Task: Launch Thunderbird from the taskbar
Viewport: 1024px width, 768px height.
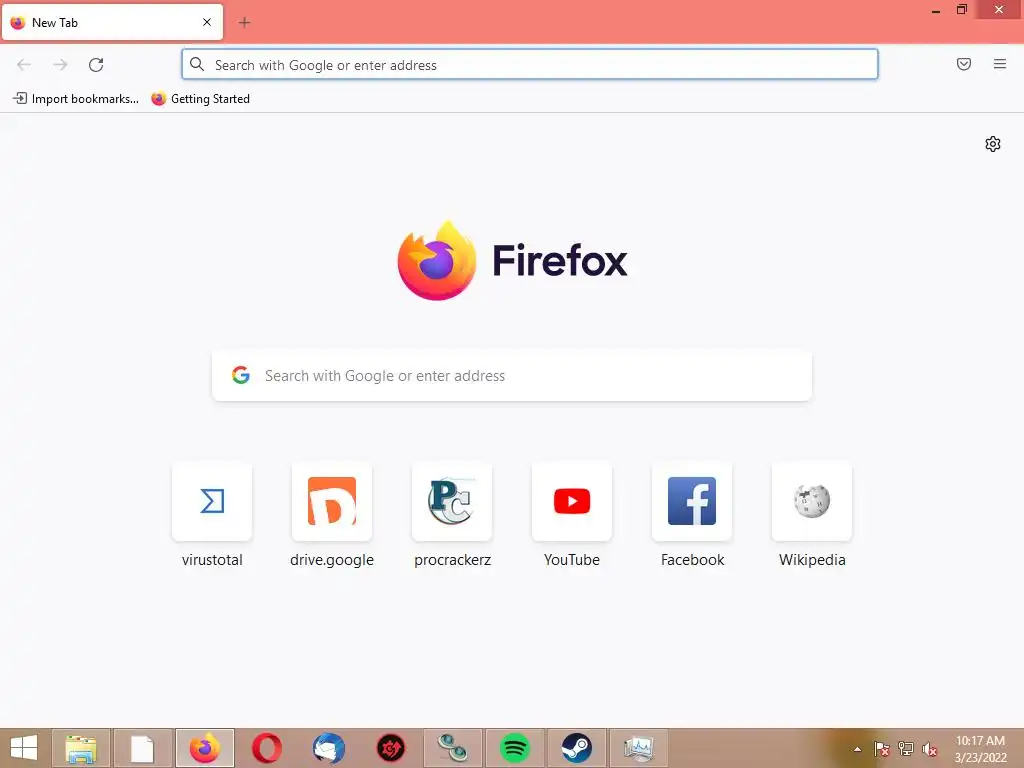Action: [328, 748]
